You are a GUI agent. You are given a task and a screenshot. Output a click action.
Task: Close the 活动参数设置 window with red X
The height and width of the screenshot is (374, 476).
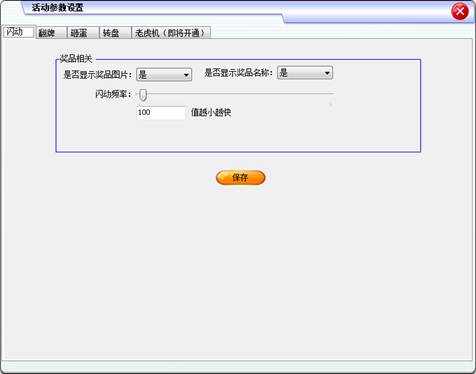tap(460, 11)
